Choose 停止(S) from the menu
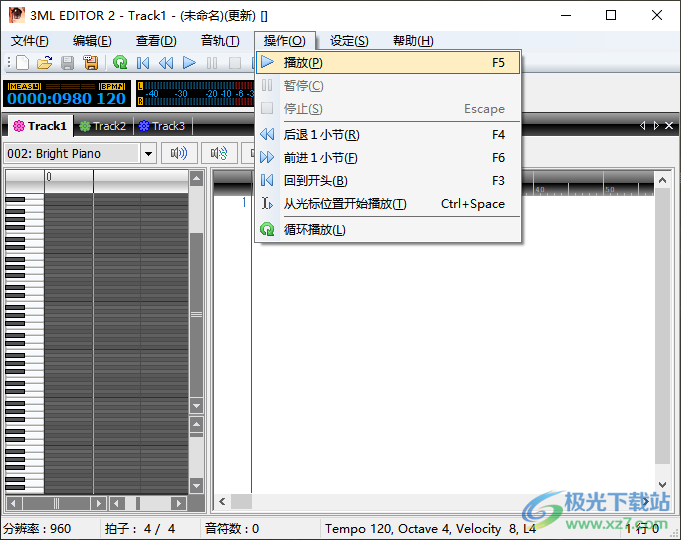Image resolution: width=681 pixels, height=540 pixels. point(388,109)
